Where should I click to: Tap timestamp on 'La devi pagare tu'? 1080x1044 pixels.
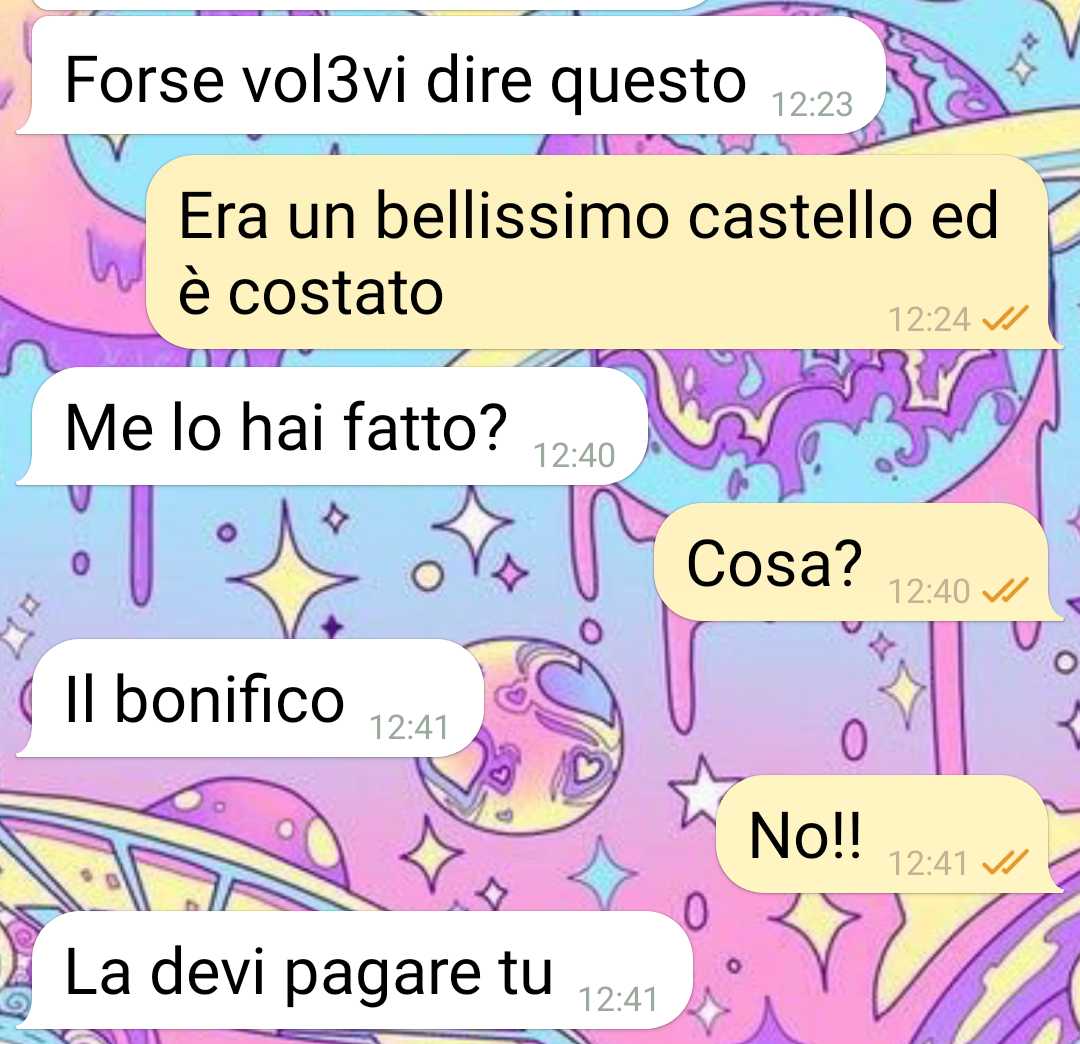point(618,999)
